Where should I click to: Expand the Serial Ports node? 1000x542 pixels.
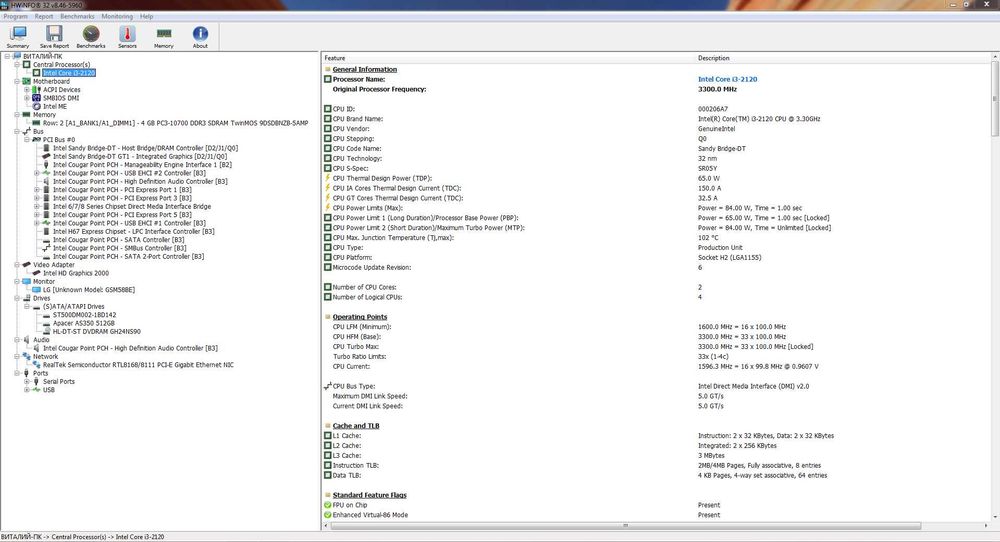pyautogui.click(x=27, y=381)
